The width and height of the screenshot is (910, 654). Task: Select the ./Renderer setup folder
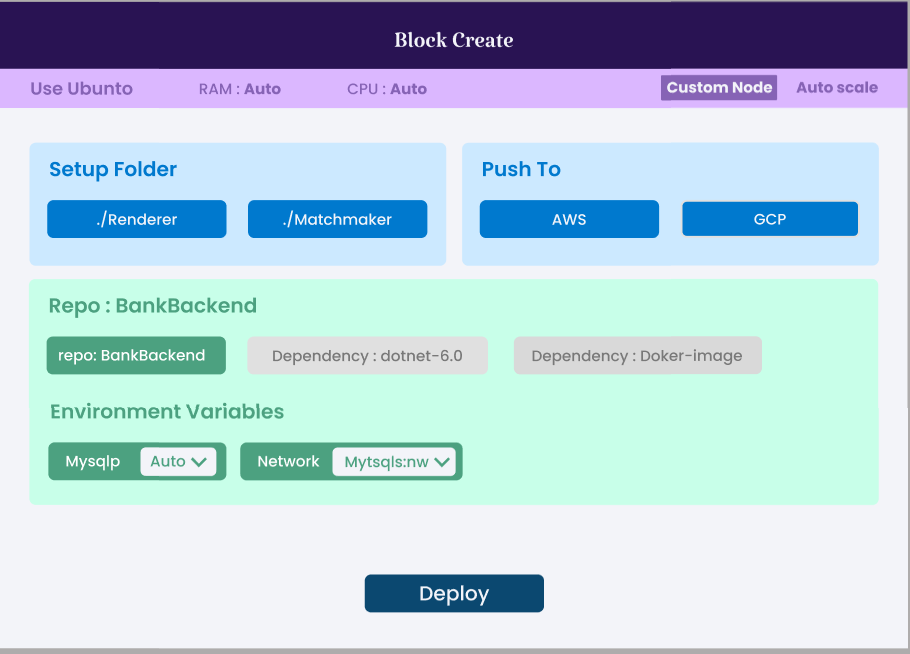tap(136, 218)
